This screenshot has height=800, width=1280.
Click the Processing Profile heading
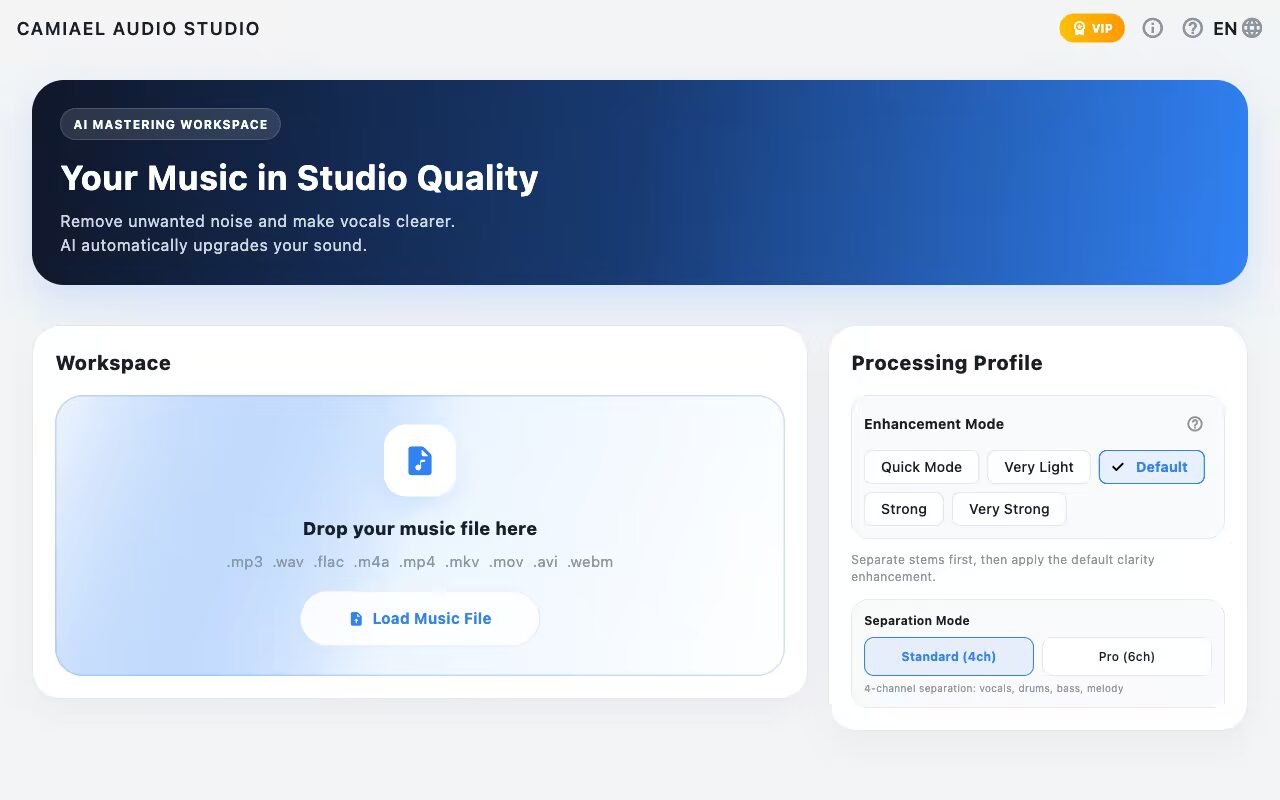(x=947, y=363)
